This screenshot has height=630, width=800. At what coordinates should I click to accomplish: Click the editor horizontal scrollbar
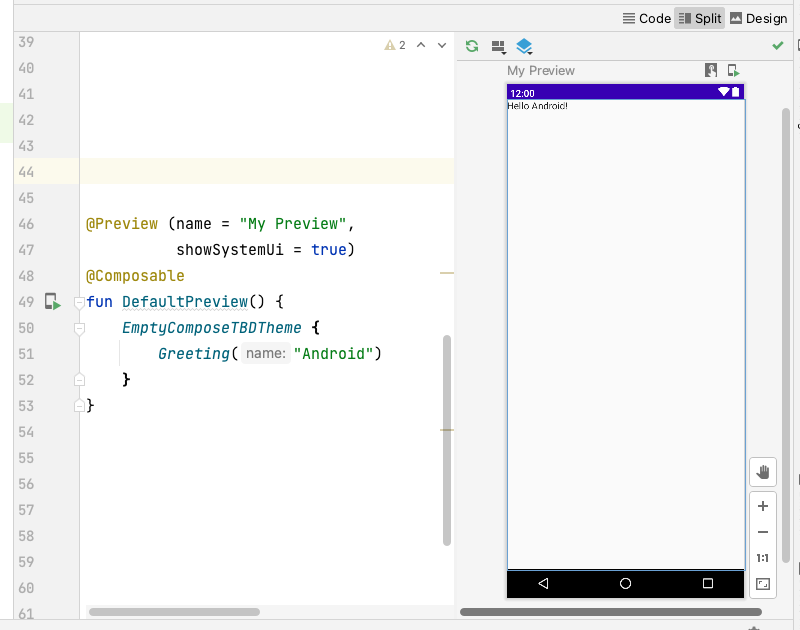coord(174,611)
